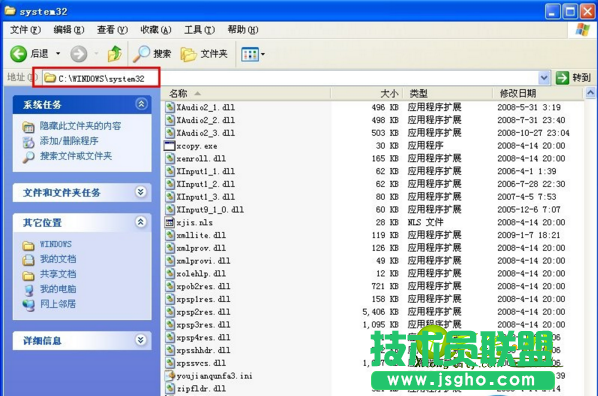Open the 帮助(H) menu
This screenshot has height=396, width=598.
click(243, 30)
